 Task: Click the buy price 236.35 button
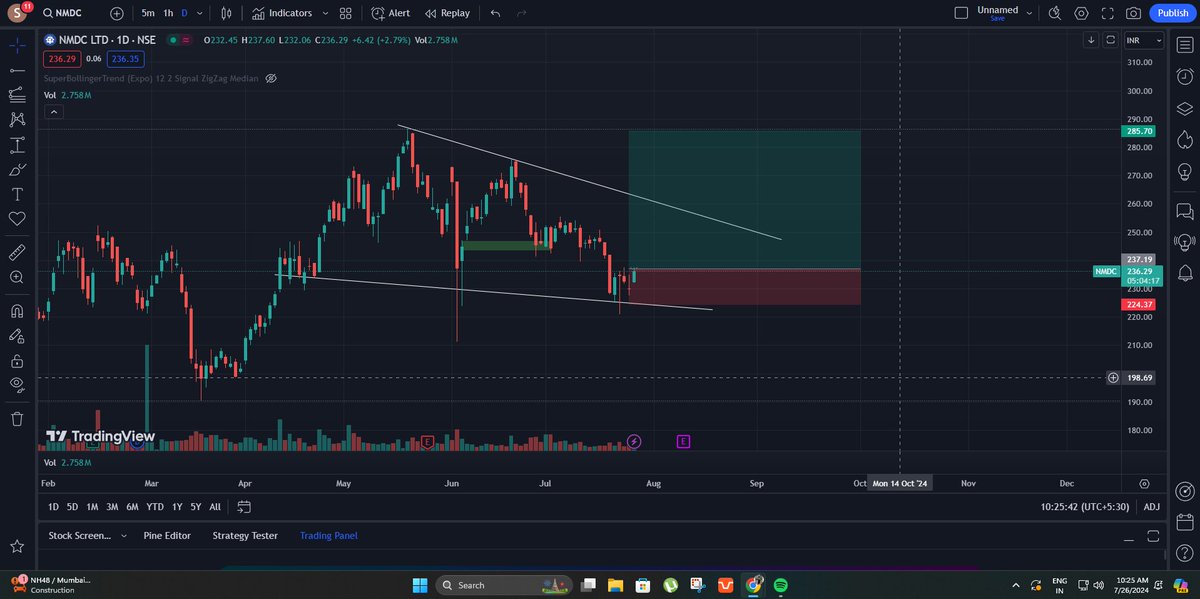pyautogui.click(x=125, y=59)
